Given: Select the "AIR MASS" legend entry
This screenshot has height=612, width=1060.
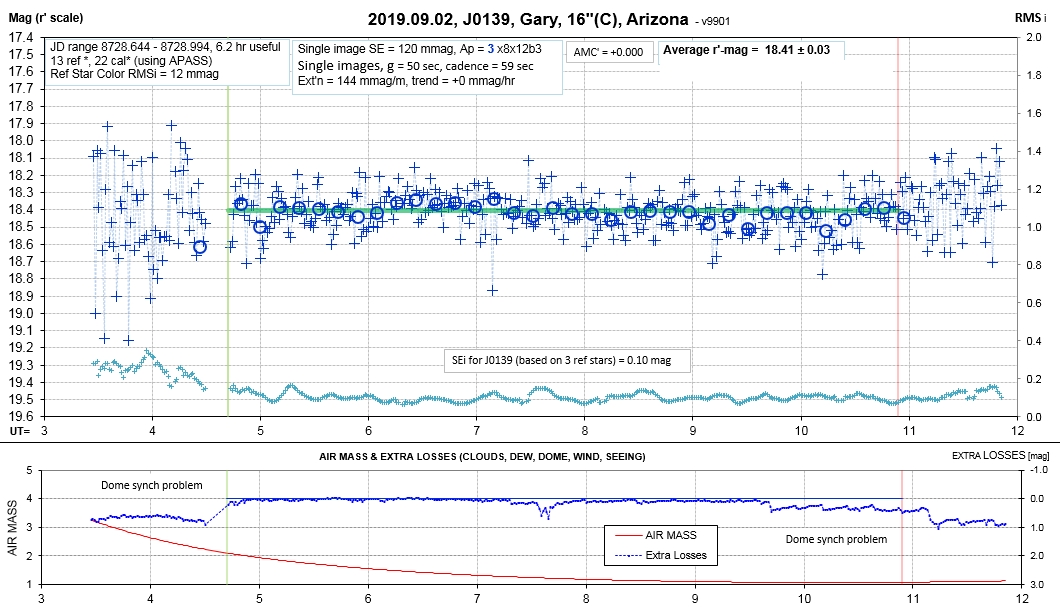Looking at the screenshot, I should coord(671,535).
